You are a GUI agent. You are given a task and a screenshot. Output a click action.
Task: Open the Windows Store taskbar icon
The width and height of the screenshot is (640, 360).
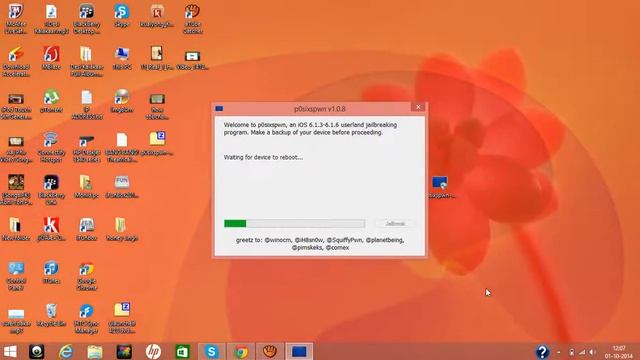[x=182, y=351]
